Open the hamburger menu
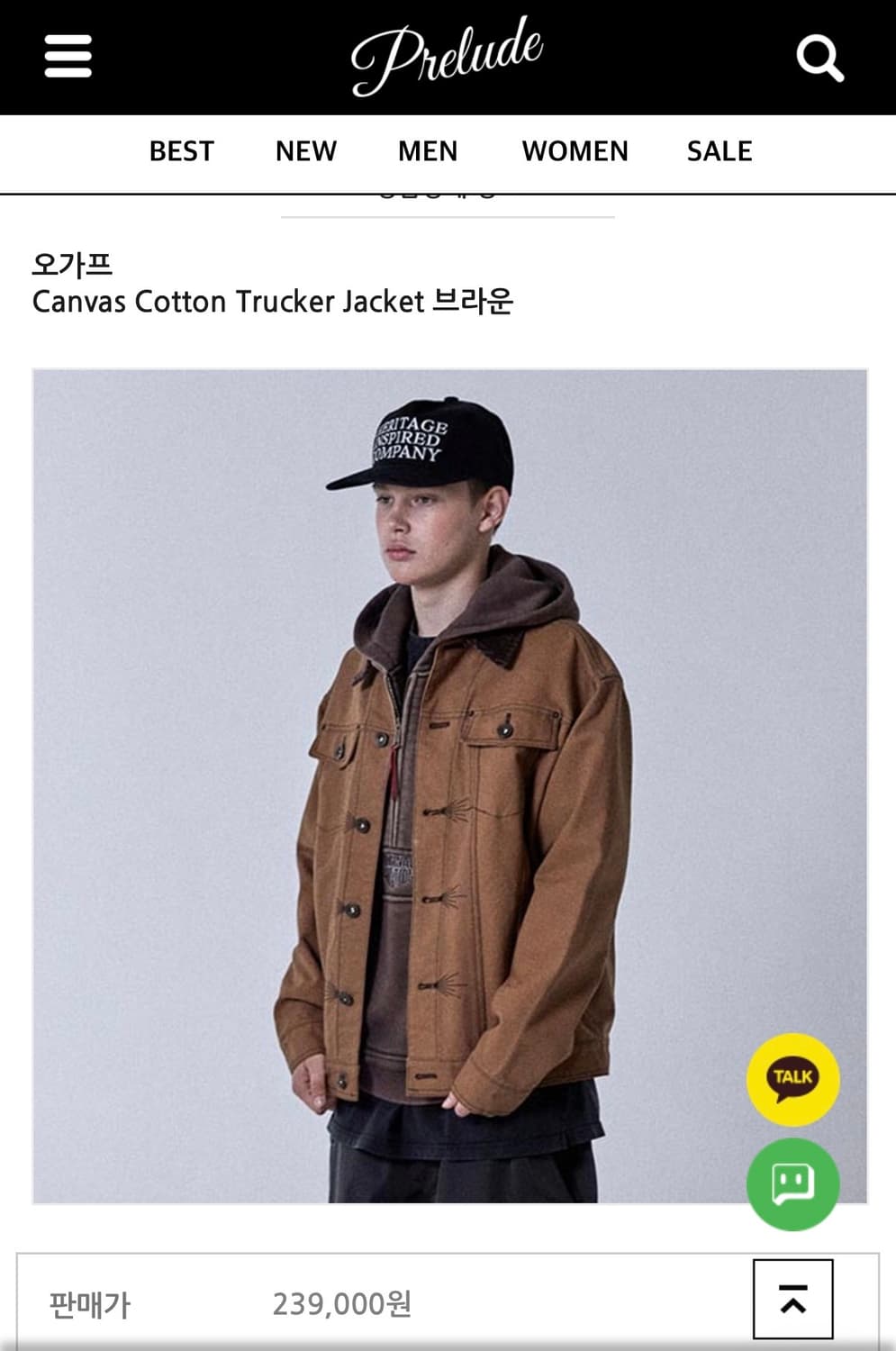Viewport: 896px width, 1351px height. click(x=68, y=56)
